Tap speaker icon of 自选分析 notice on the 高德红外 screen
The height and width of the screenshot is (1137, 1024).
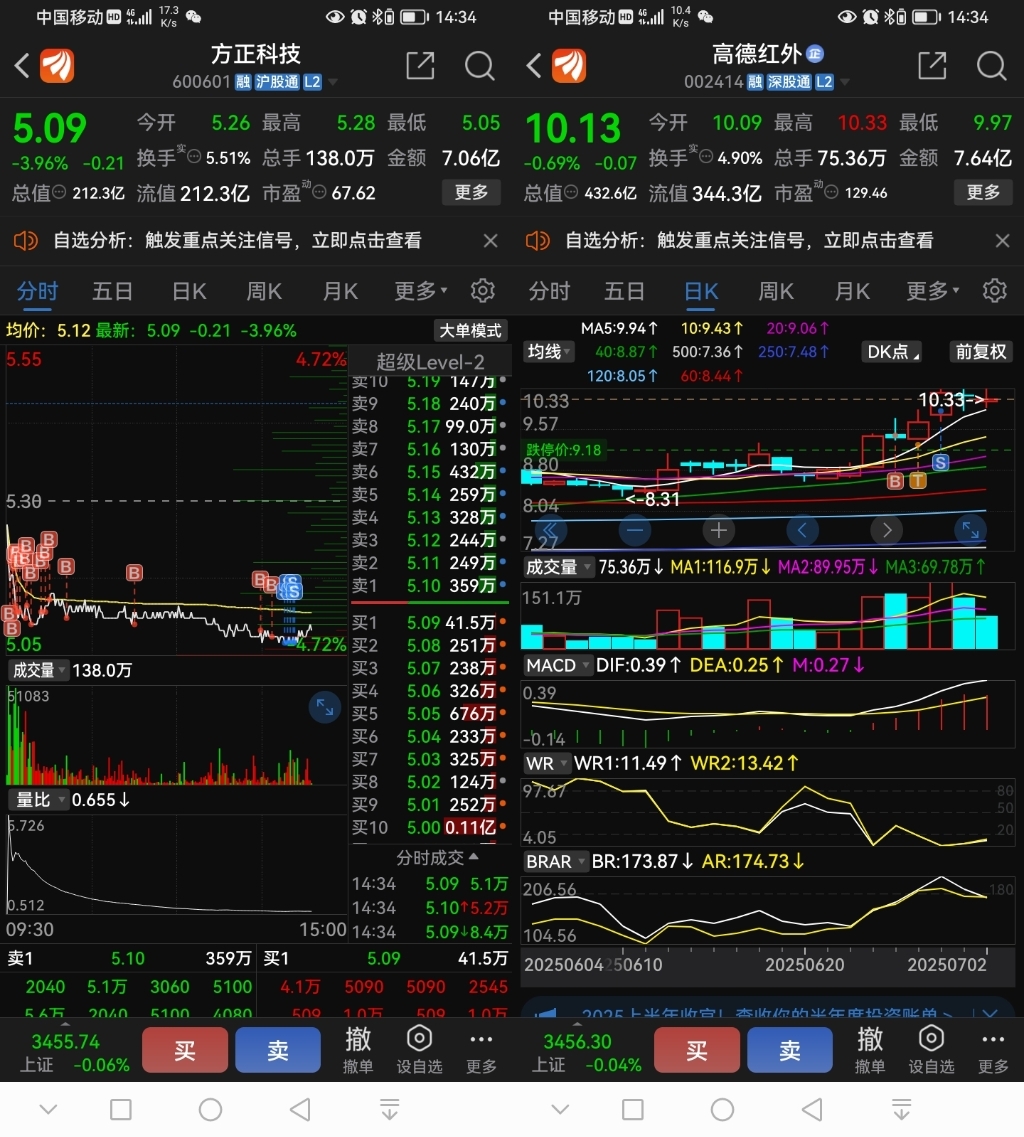(x=537, y=240)
